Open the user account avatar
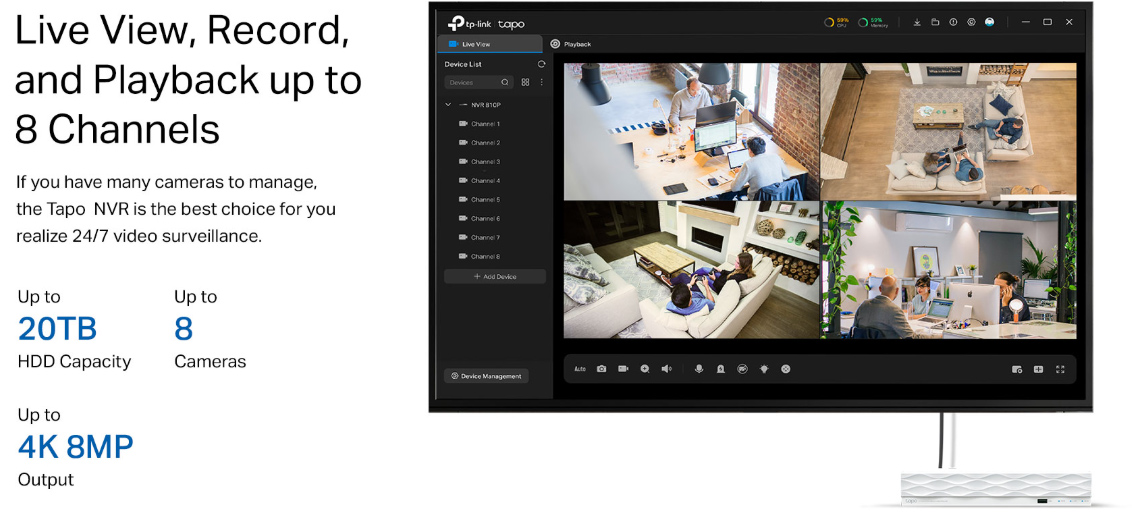The width and height of the screenshot is (1132, 523). coord(989,22)
